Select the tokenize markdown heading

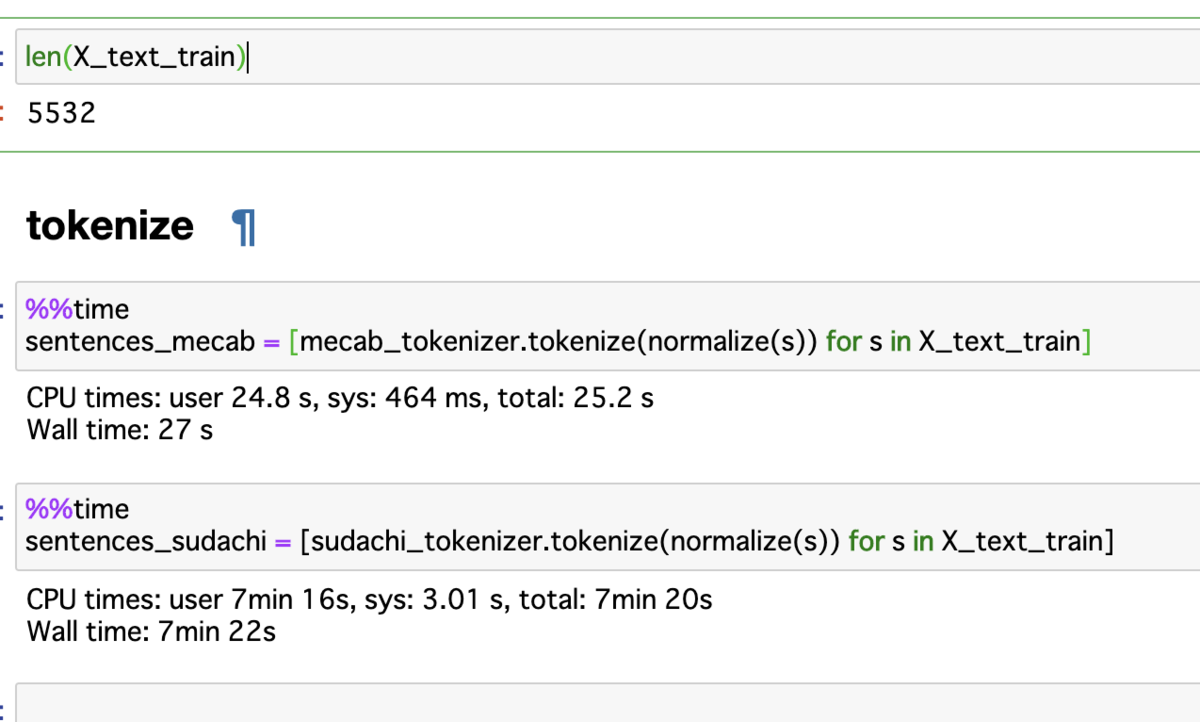(110, 226)
